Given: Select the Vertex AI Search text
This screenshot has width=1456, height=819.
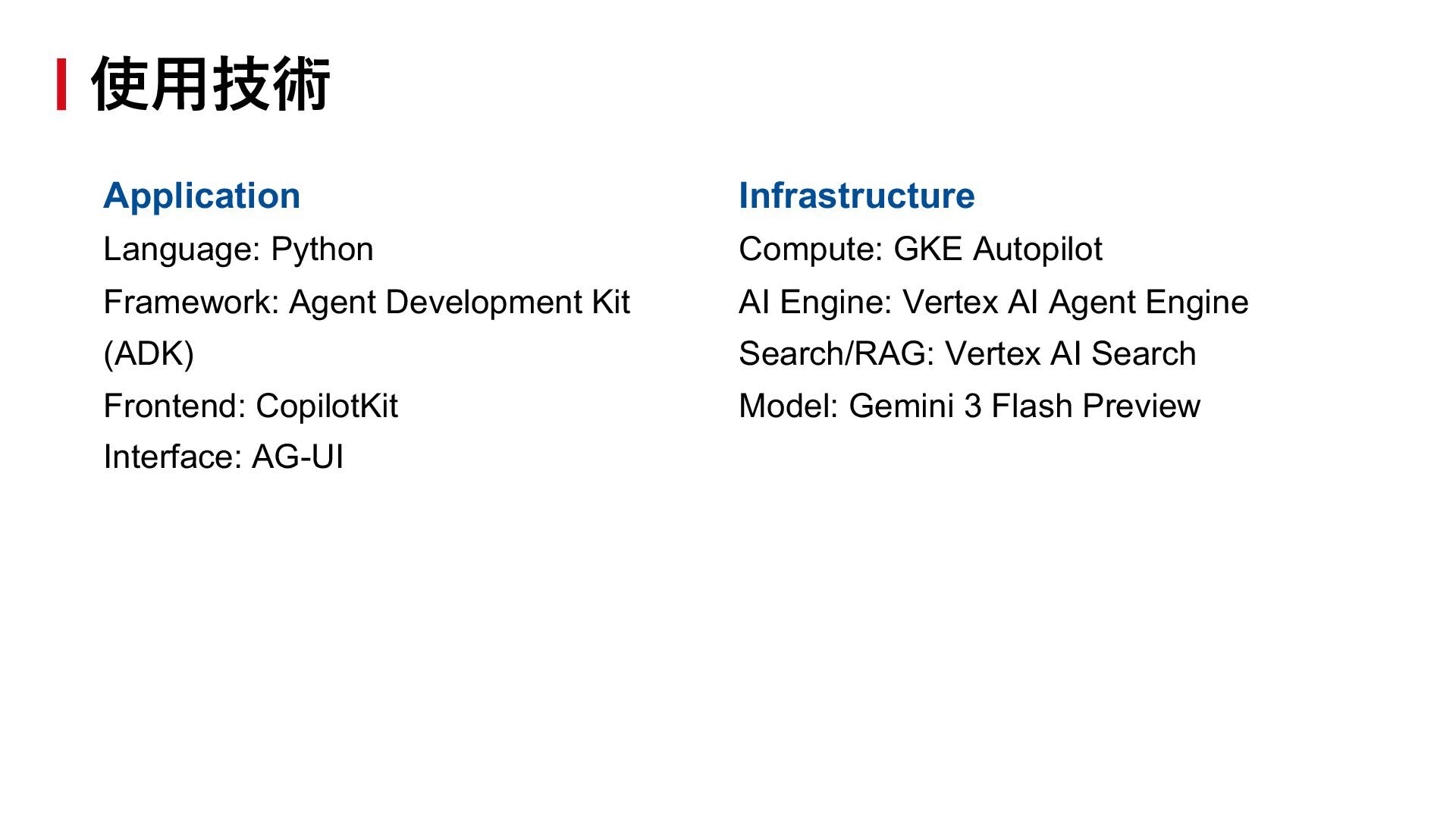Looking at the screenshot, I should 1070,354.
